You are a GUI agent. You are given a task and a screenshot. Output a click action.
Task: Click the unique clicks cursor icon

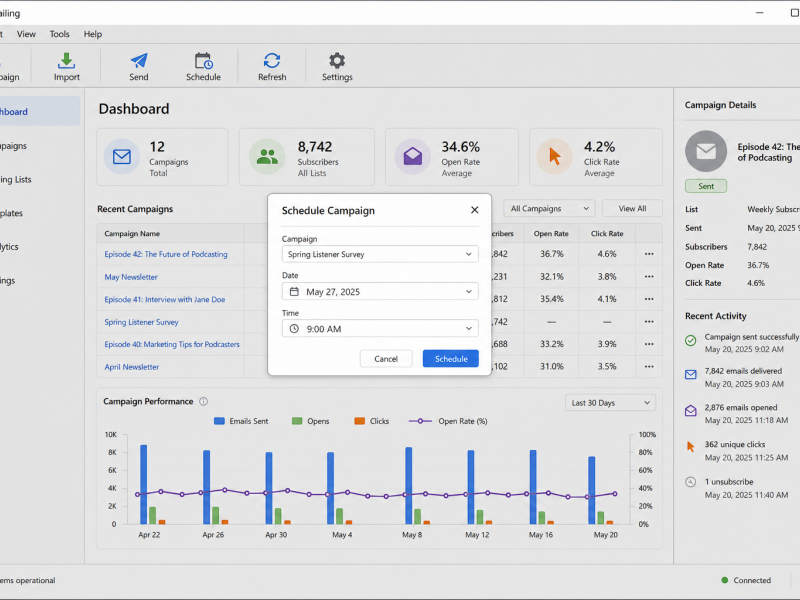690,447
